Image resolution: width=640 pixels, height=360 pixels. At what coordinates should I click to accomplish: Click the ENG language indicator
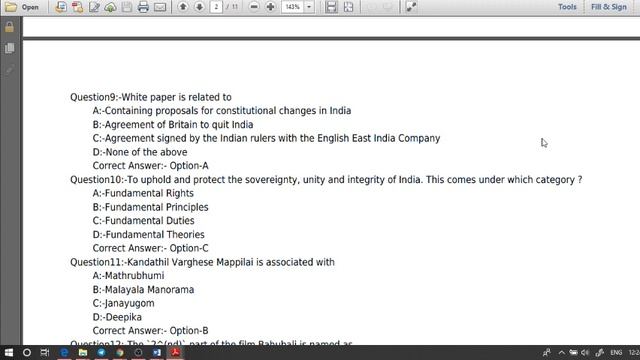pyautogui.click(x=616, y=352)
